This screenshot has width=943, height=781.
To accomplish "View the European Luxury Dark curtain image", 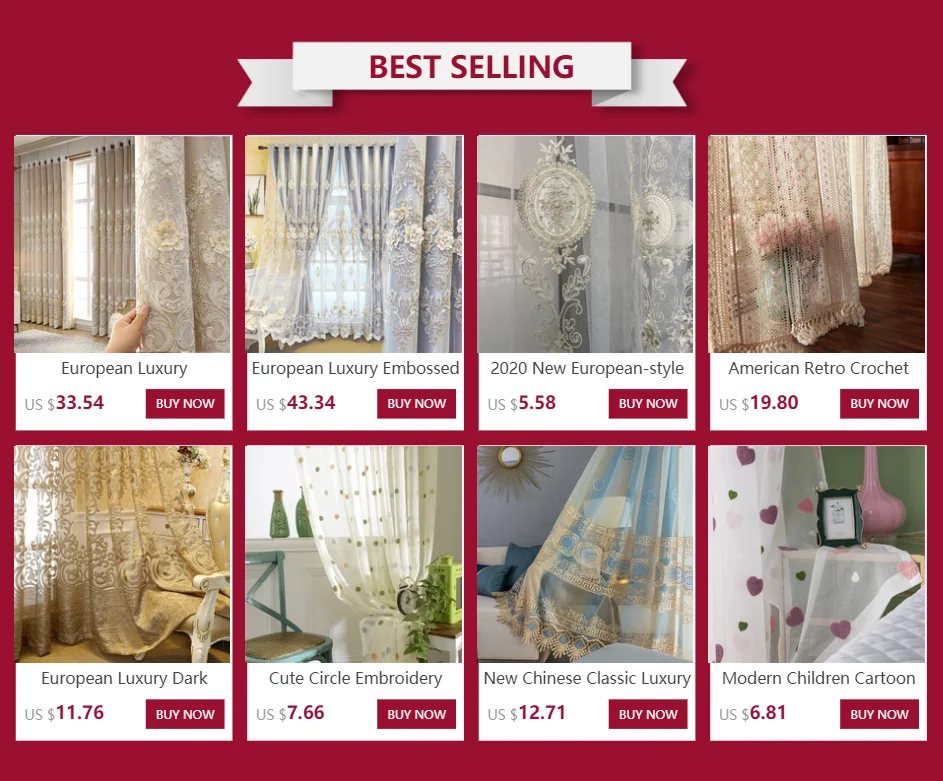I will [x=123, y=554].
